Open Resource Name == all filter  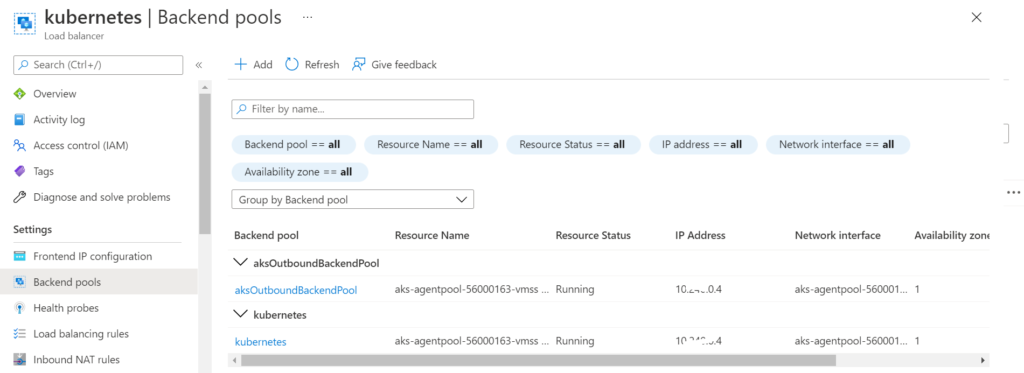[430, 145]
